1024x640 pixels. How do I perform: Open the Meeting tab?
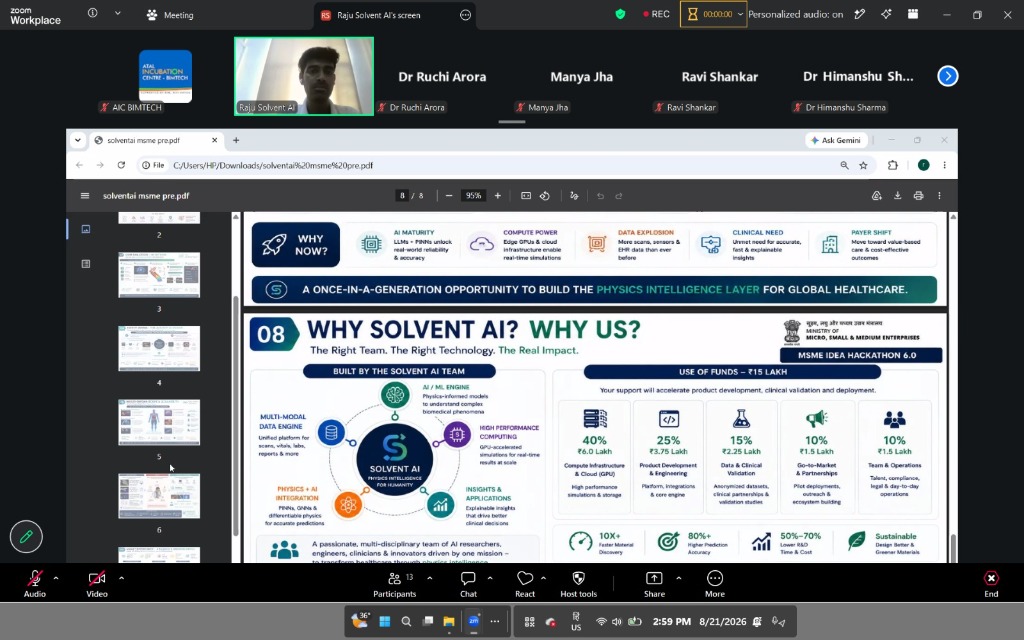[x=170, y=15]
